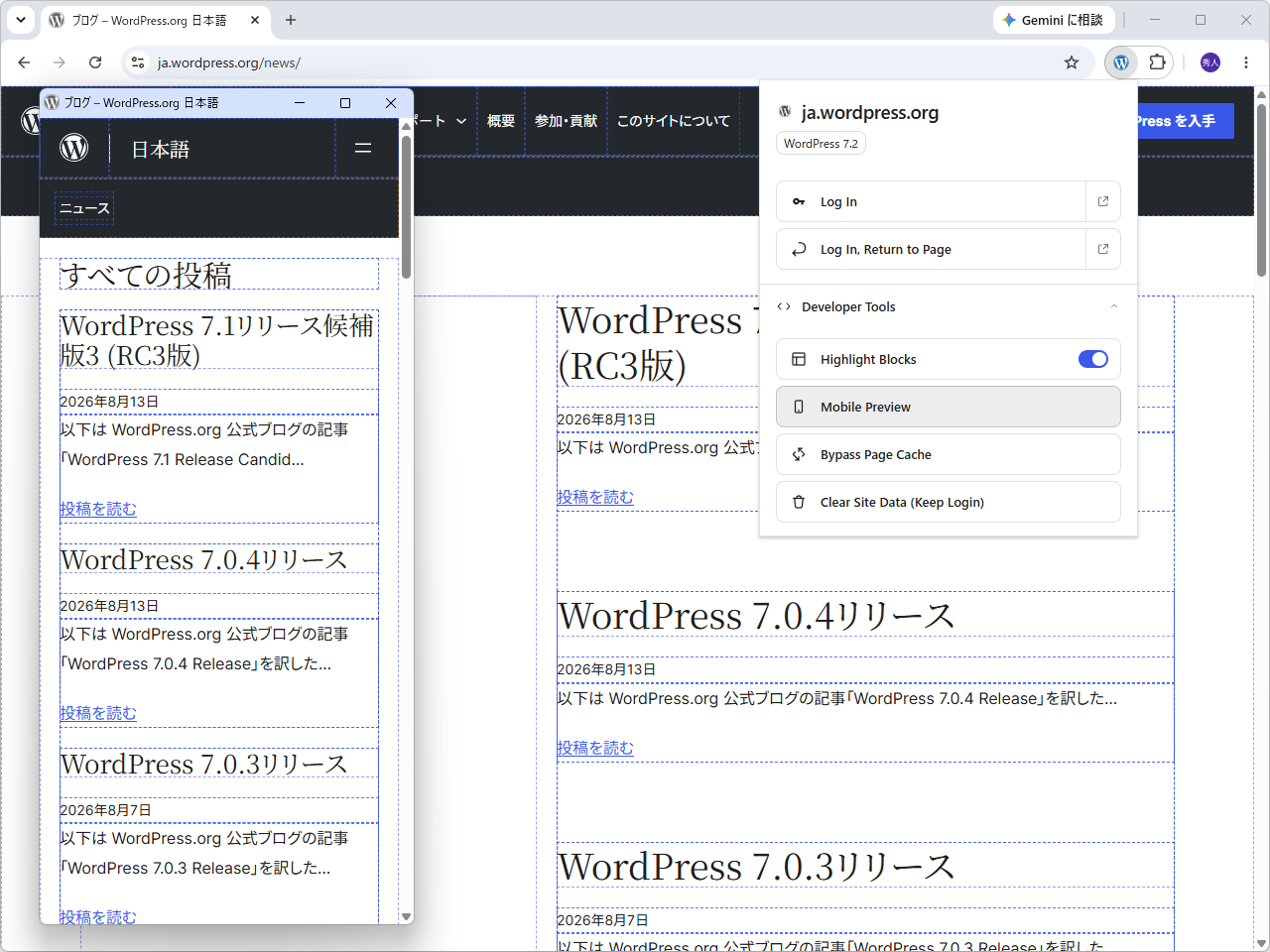Maximize the mobile preview popup window
This screenshot has height=952, width=1270.
(345, 103)
